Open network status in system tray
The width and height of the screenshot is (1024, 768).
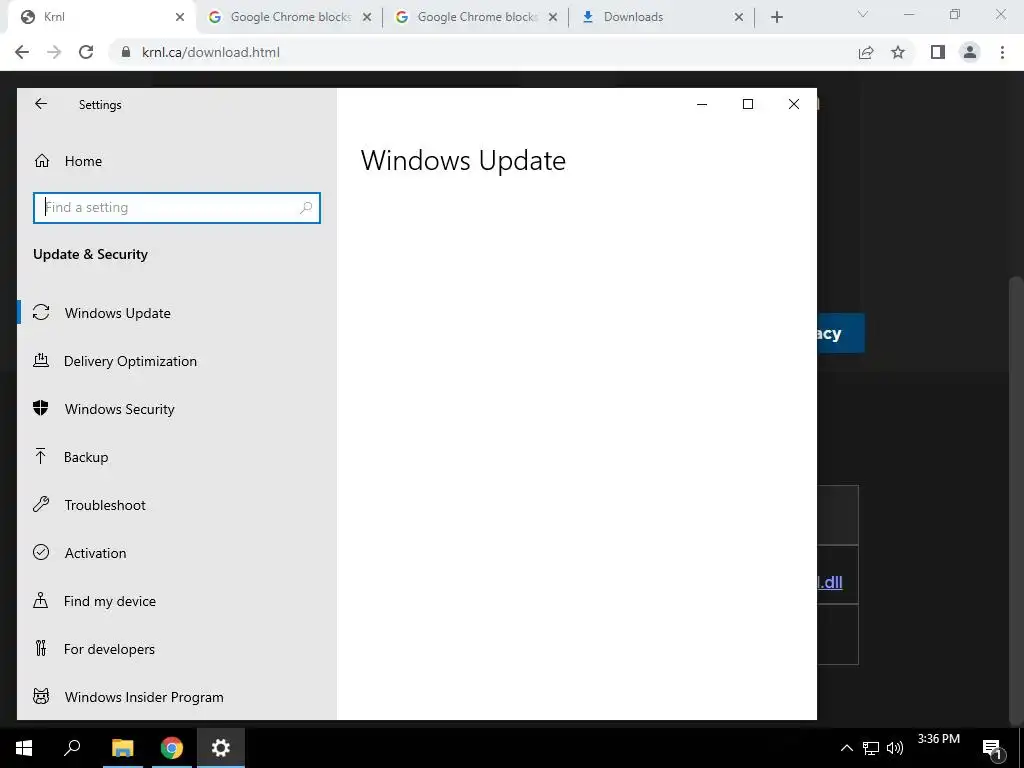871,748
